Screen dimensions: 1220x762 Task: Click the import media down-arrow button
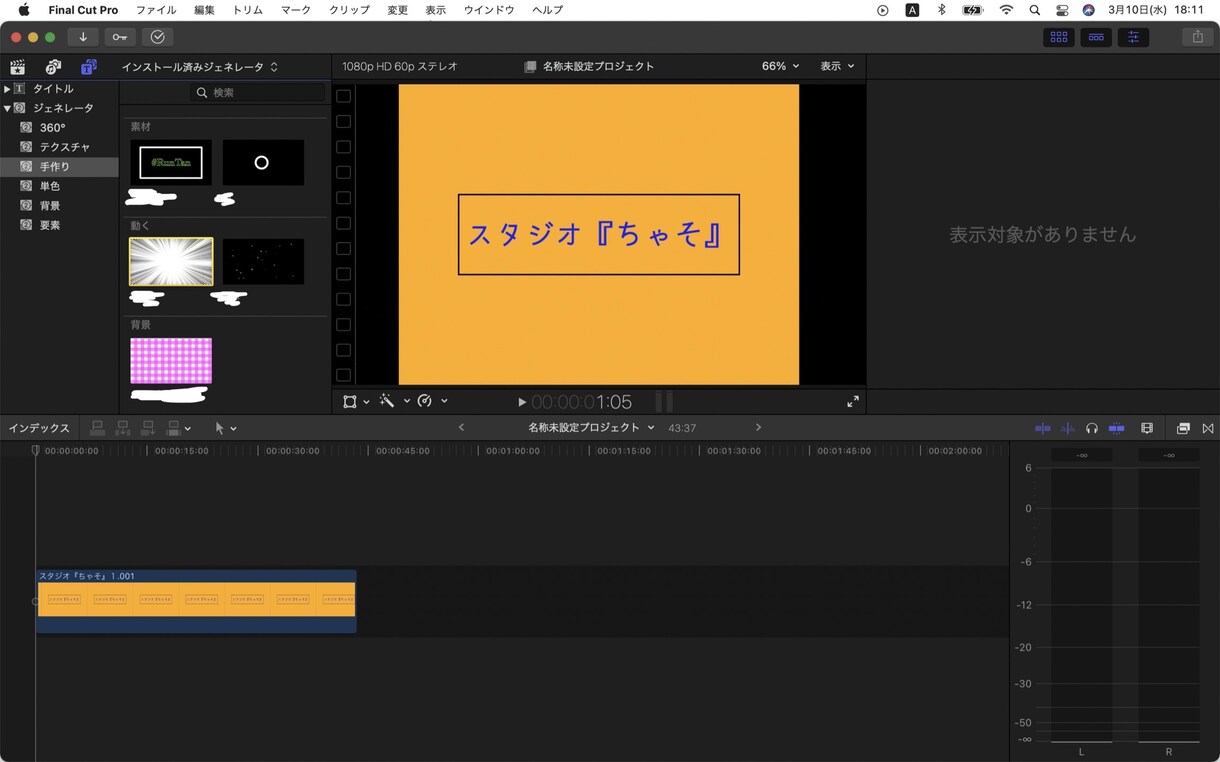click(83, 37)
